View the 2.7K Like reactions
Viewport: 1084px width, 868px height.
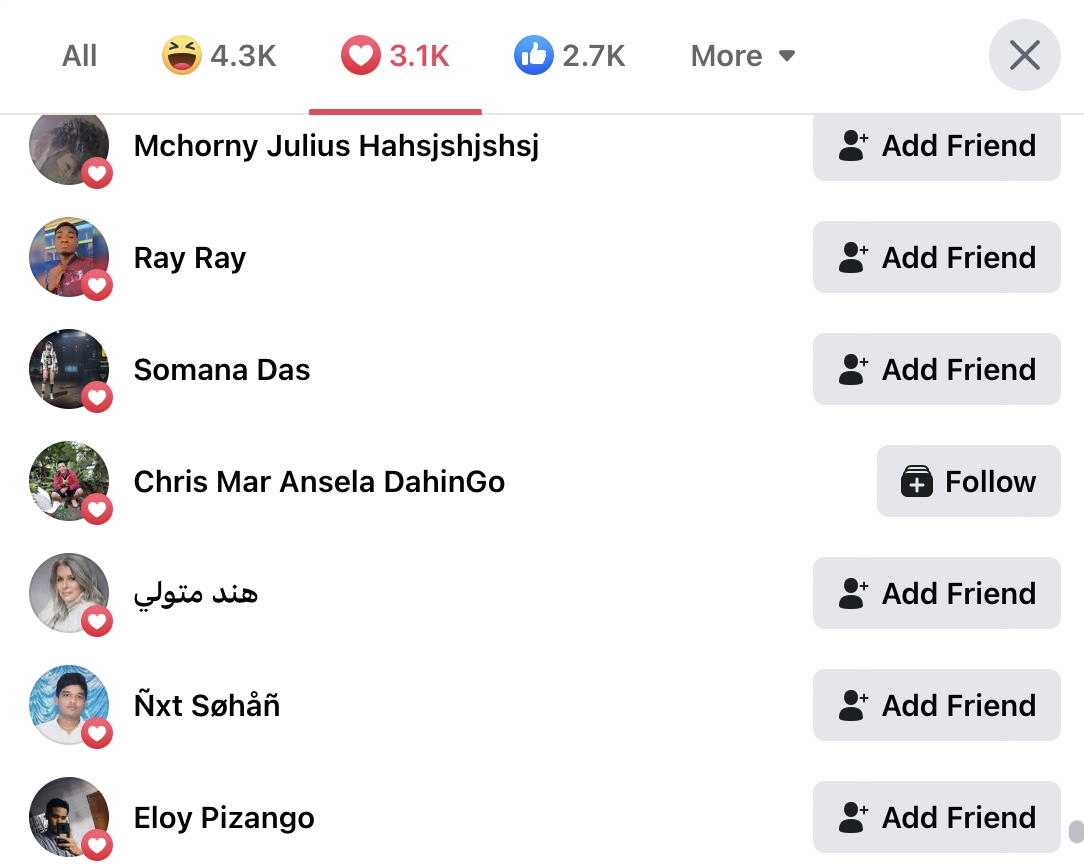coord(570,55)
